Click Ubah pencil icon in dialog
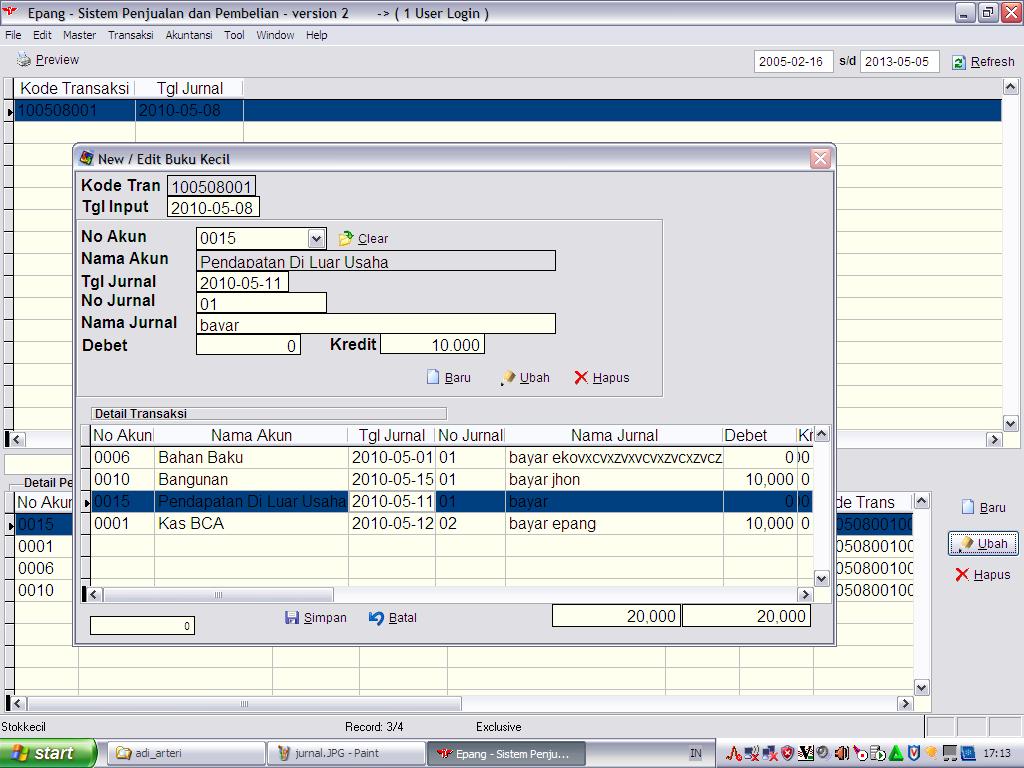The height and width of the screenshot is (768, 1024). (509, 377)
